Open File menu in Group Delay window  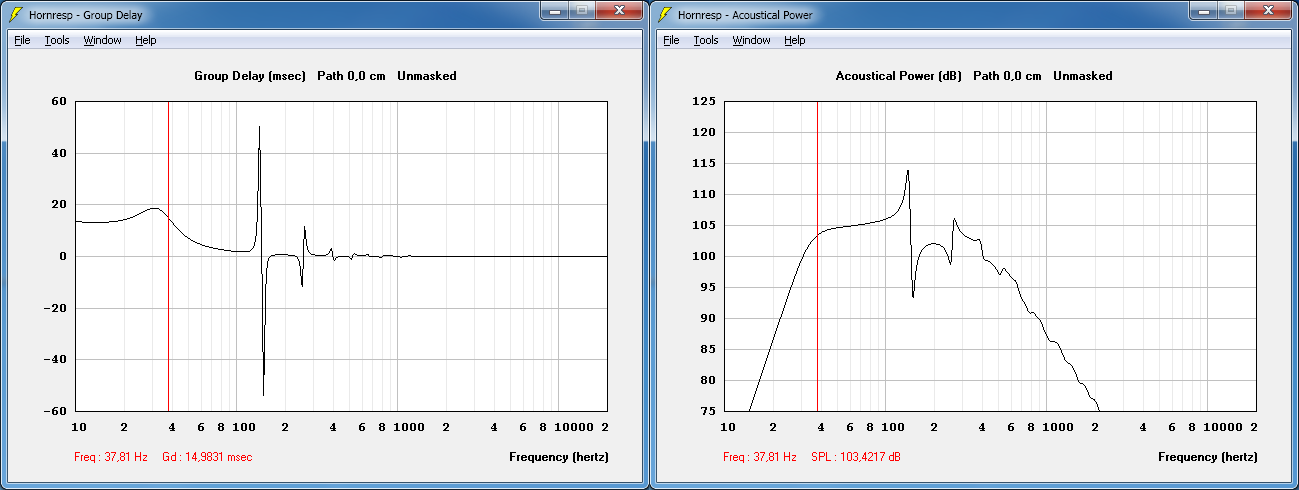(x=22, y=40)
